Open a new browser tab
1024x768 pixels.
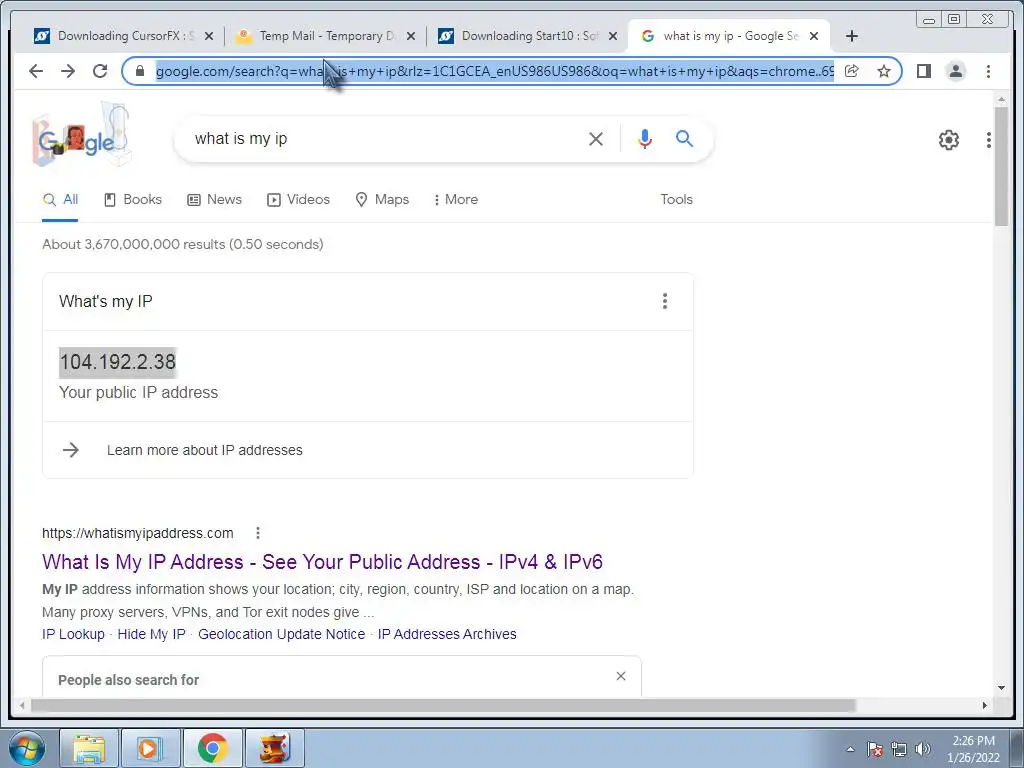coord(852,36)
